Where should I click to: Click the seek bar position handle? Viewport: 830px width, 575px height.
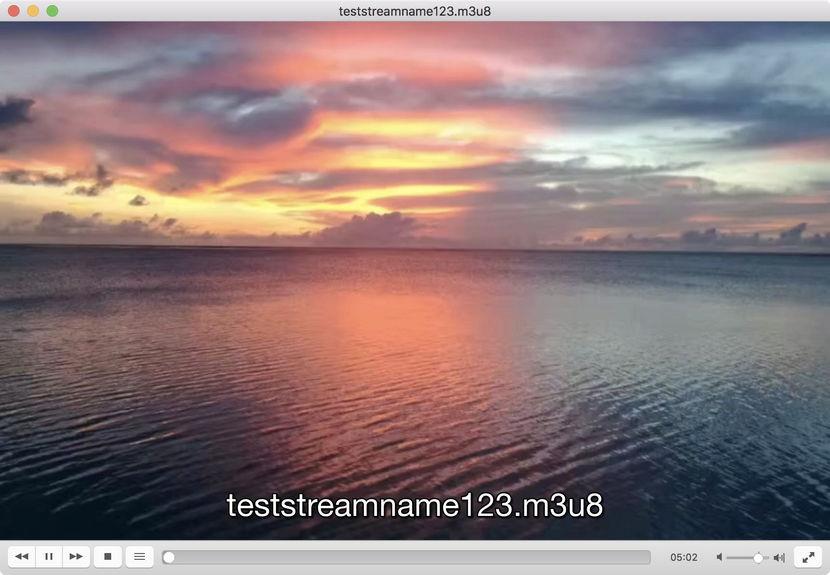coord(169,557)
